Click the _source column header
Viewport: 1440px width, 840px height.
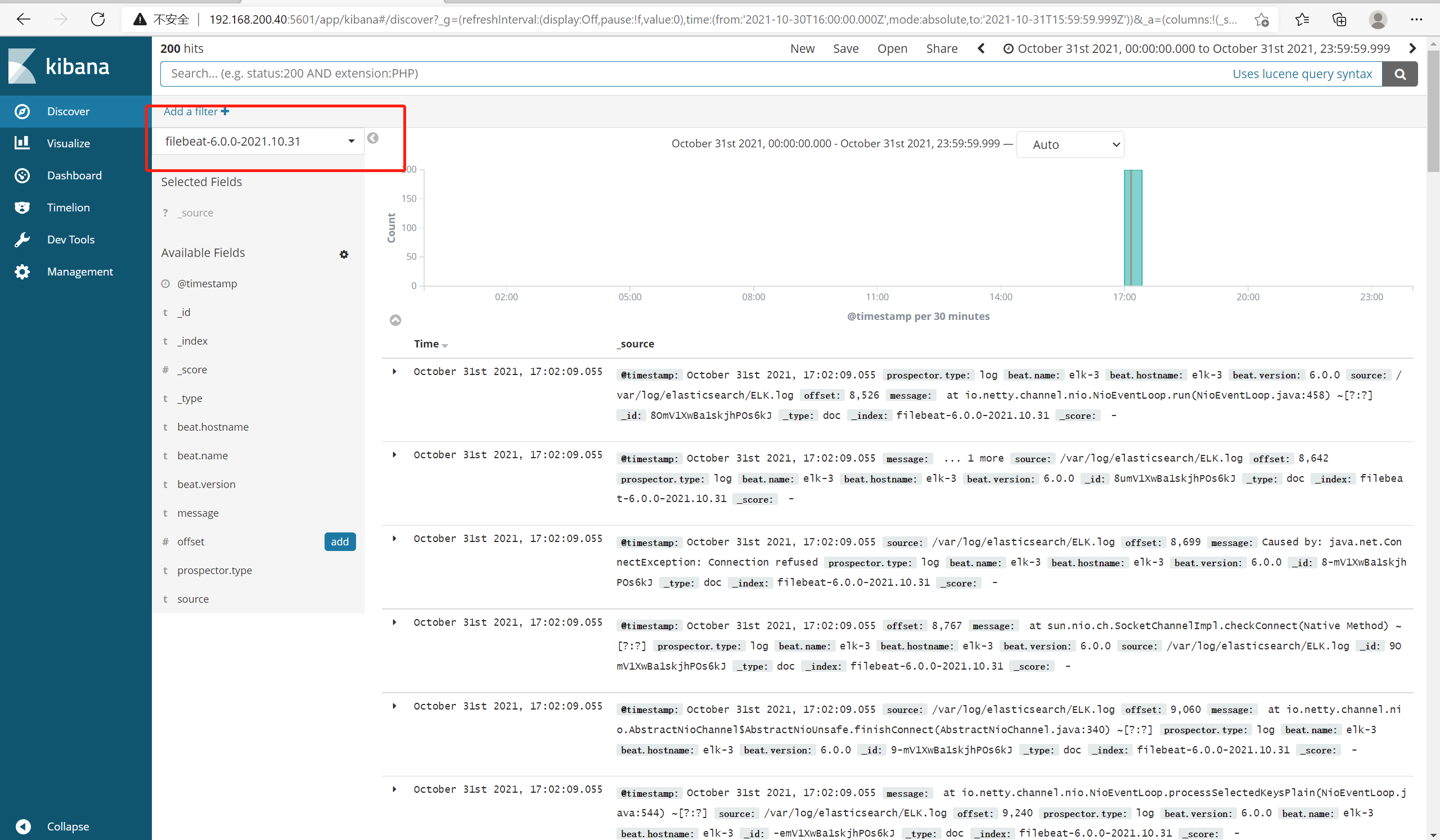pos(635,344)
